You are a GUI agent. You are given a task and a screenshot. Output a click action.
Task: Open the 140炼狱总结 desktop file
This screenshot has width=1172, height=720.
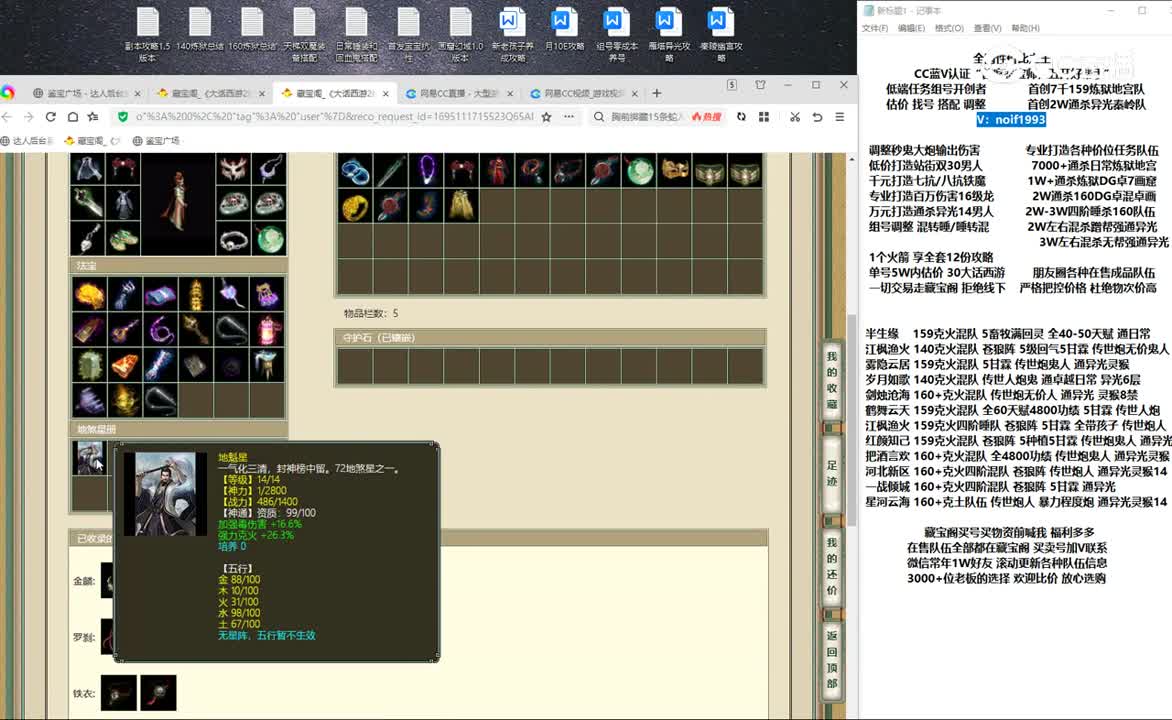click(x=200, y=30)
